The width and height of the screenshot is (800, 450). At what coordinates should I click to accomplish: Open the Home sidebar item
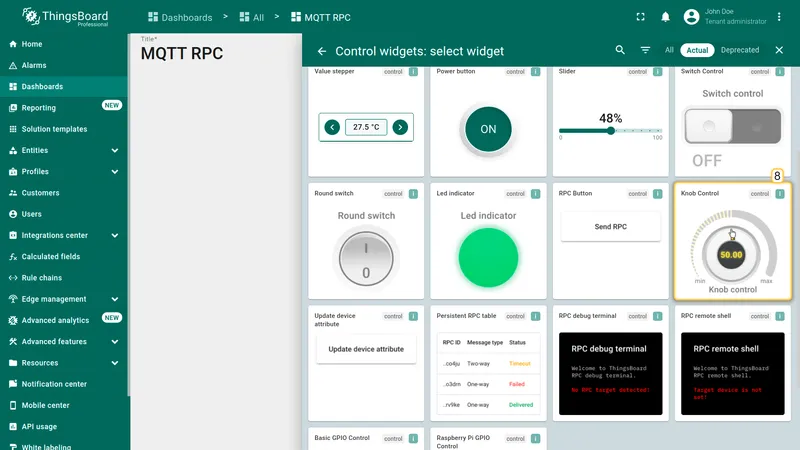tap(64, 44)
